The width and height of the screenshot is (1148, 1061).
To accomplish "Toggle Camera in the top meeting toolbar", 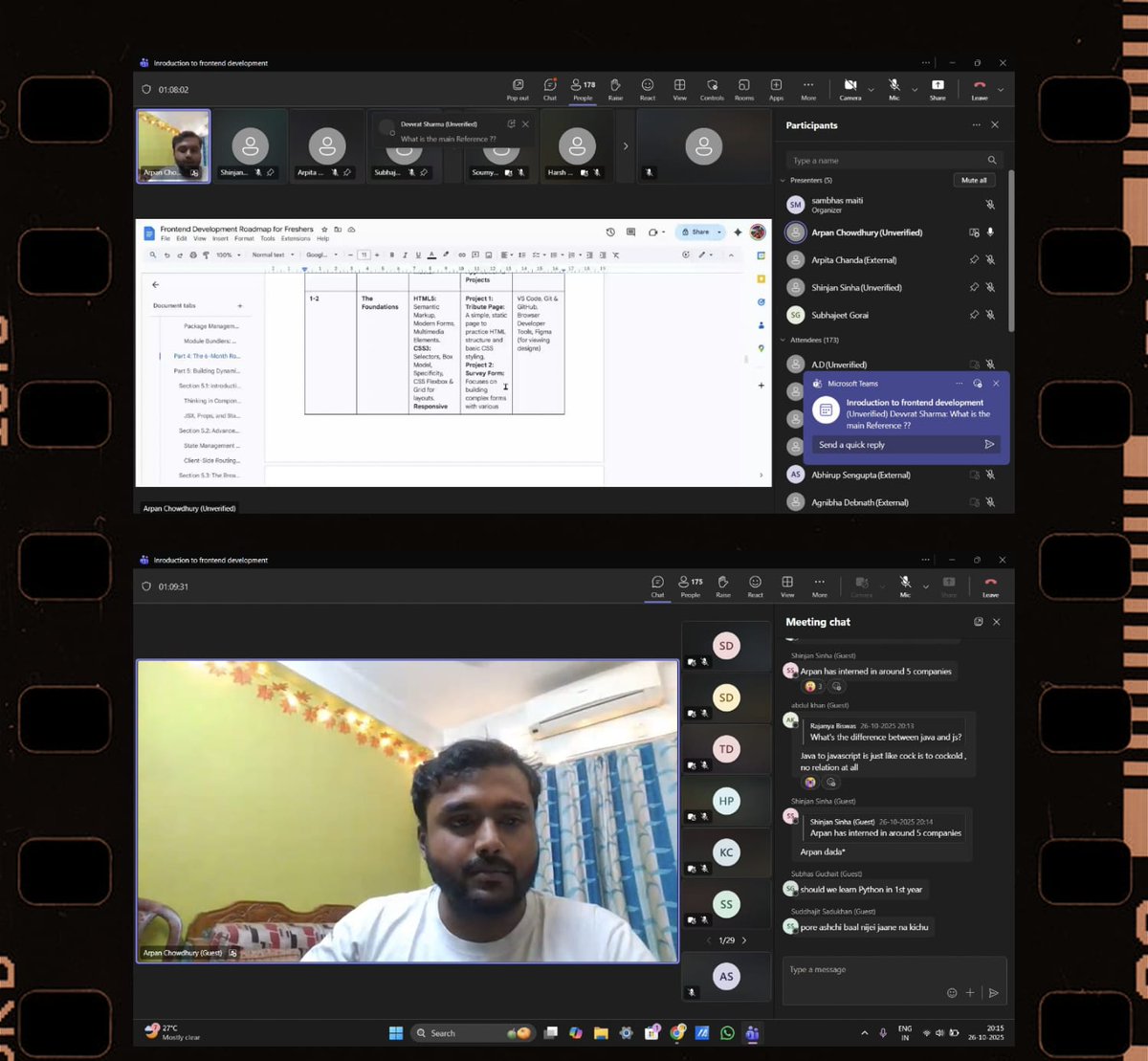I will click(850, 89).
